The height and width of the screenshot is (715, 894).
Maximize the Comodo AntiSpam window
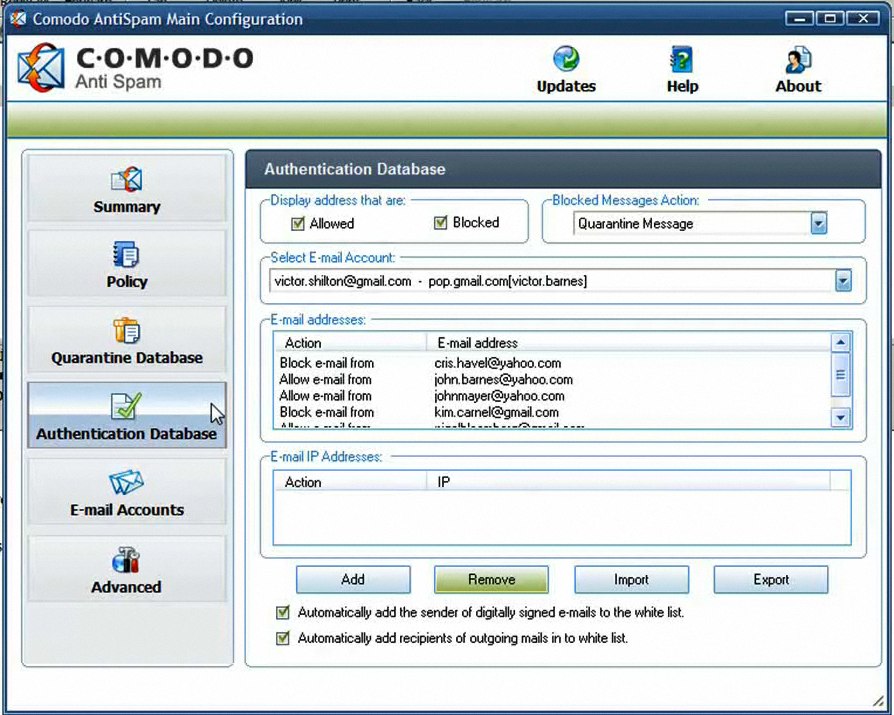[830, 19]
